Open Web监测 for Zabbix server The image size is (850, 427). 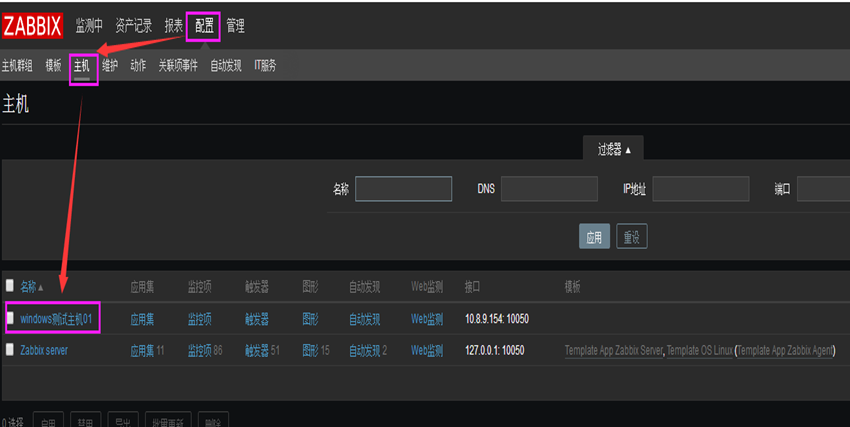click(427, 351)
